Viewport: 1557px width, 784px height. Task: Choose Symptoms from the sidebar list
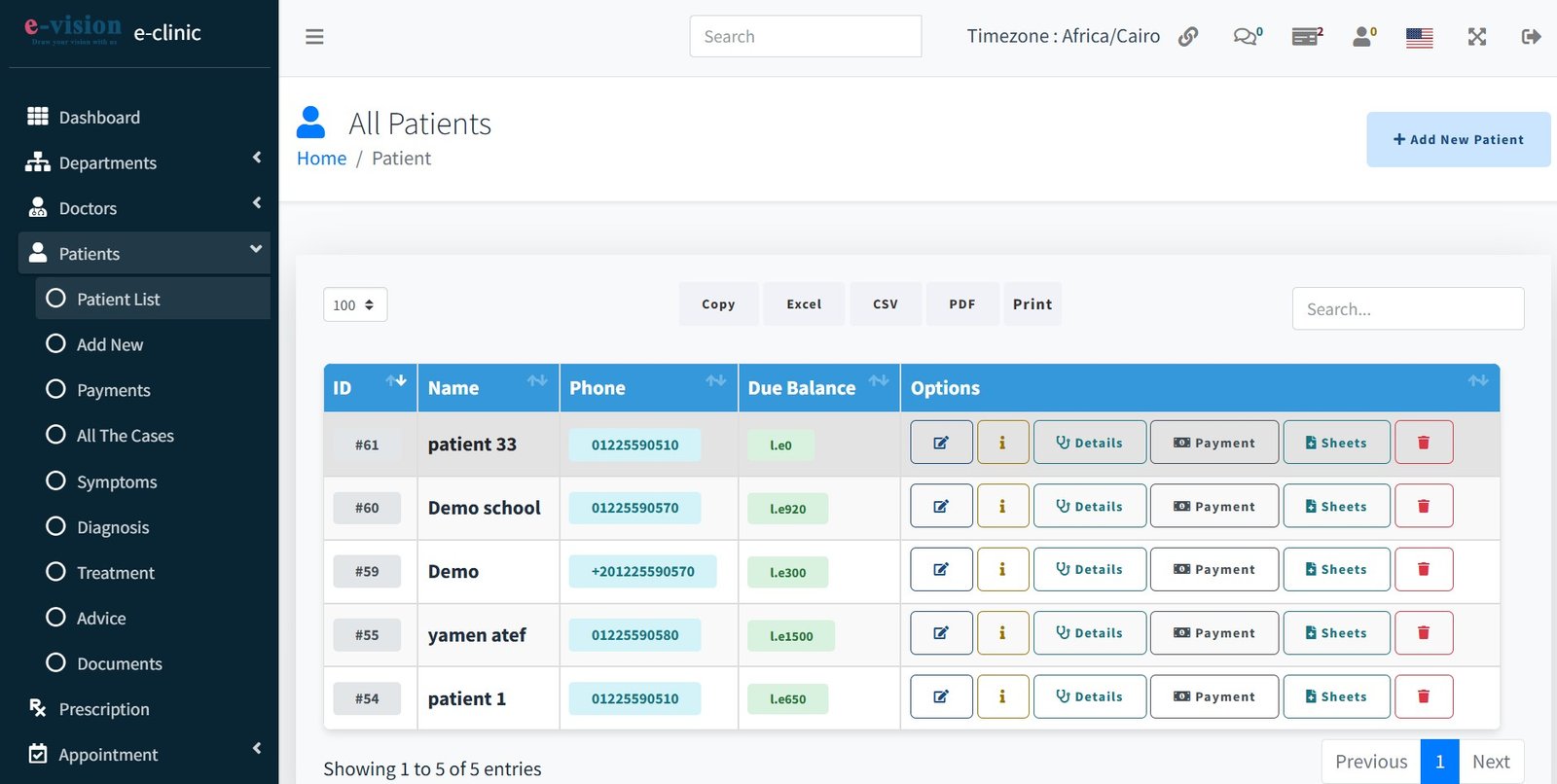[117, 481]
